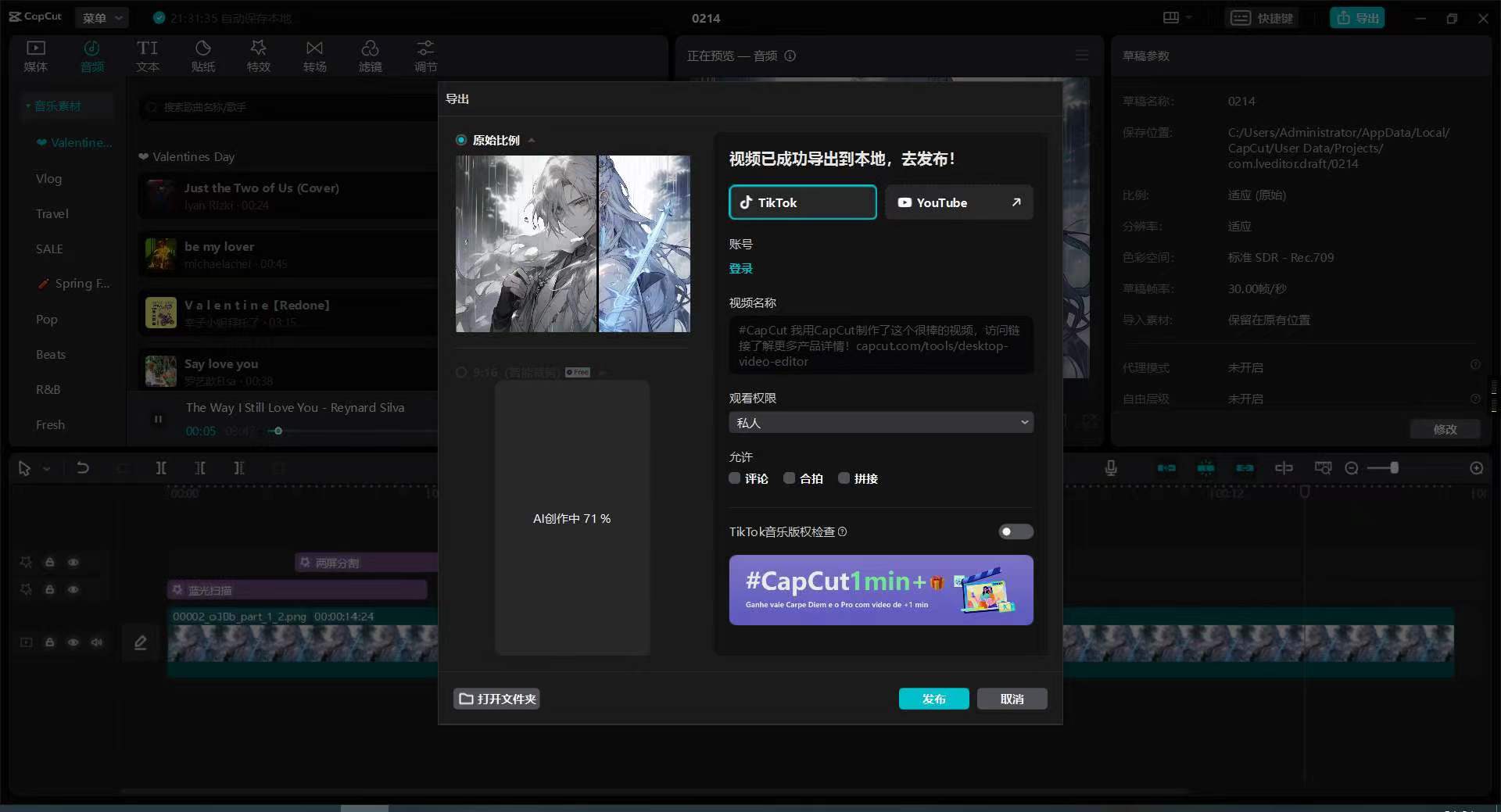The height and width of the screenshot is (812, 1501).
Task: Click the 视频名称 video title text field
Action: tap(881, 345)
